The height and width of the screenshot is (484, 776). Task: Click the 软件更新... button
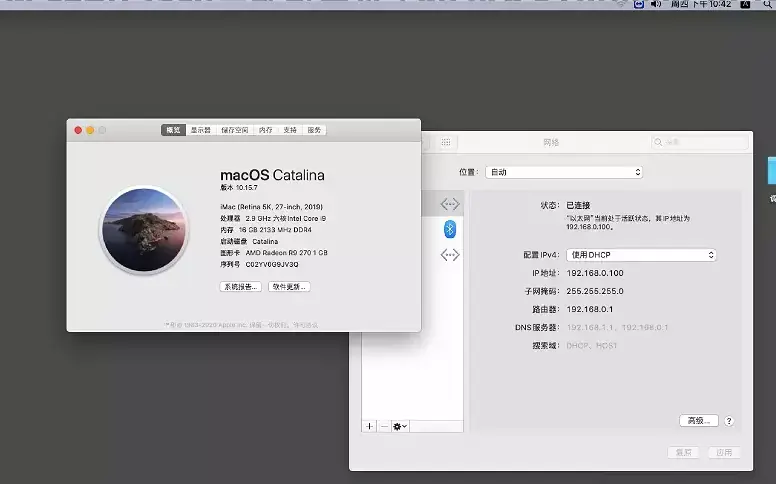pos(289,287)
